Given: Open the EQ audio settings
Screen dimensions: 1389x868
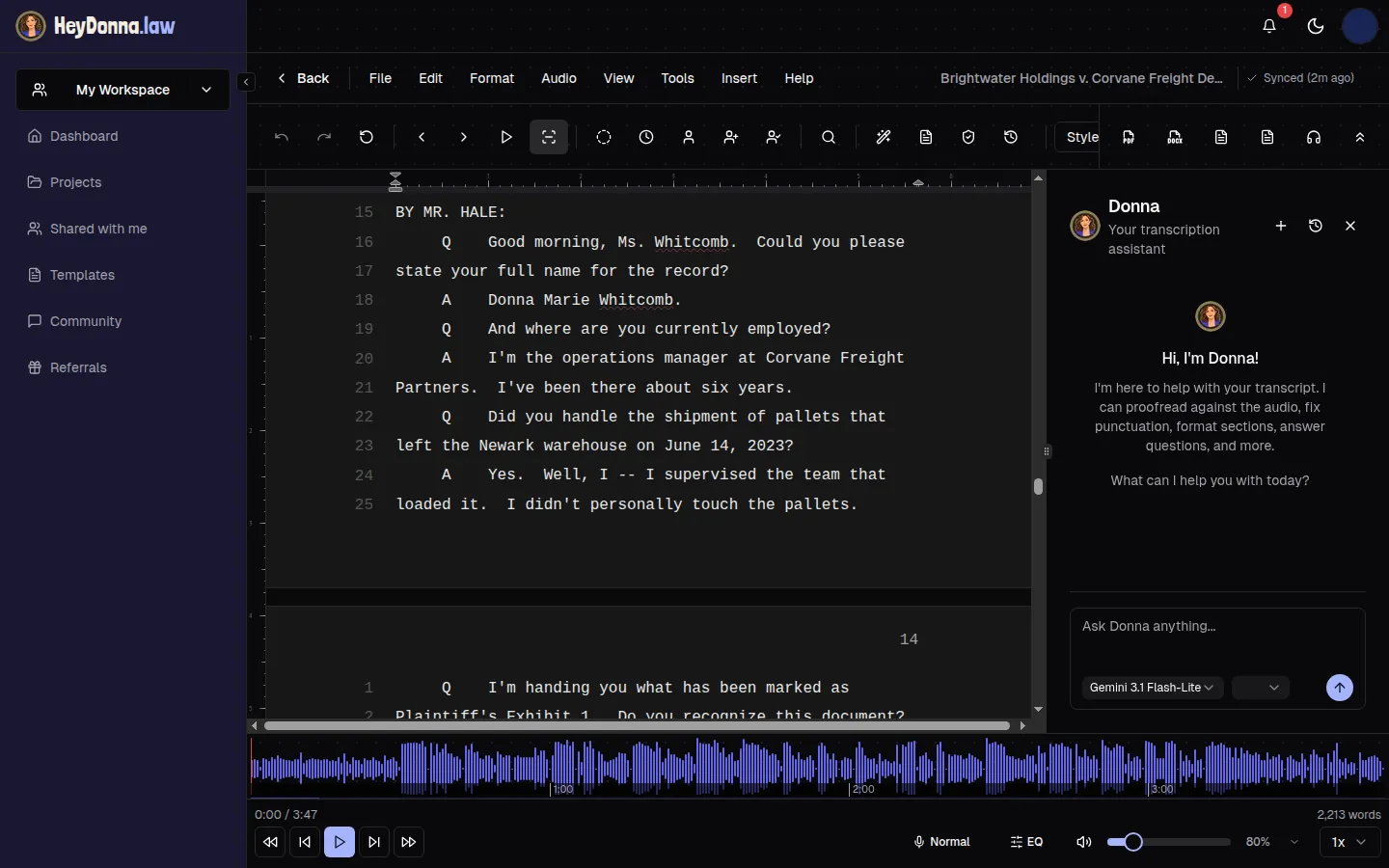Looking at the screenshot, I should pos(1026,842).
